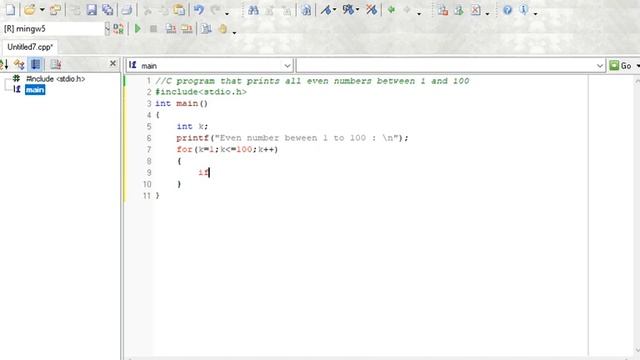
Task: Click the for loop on line 7
Action: [x=227, y=149]
